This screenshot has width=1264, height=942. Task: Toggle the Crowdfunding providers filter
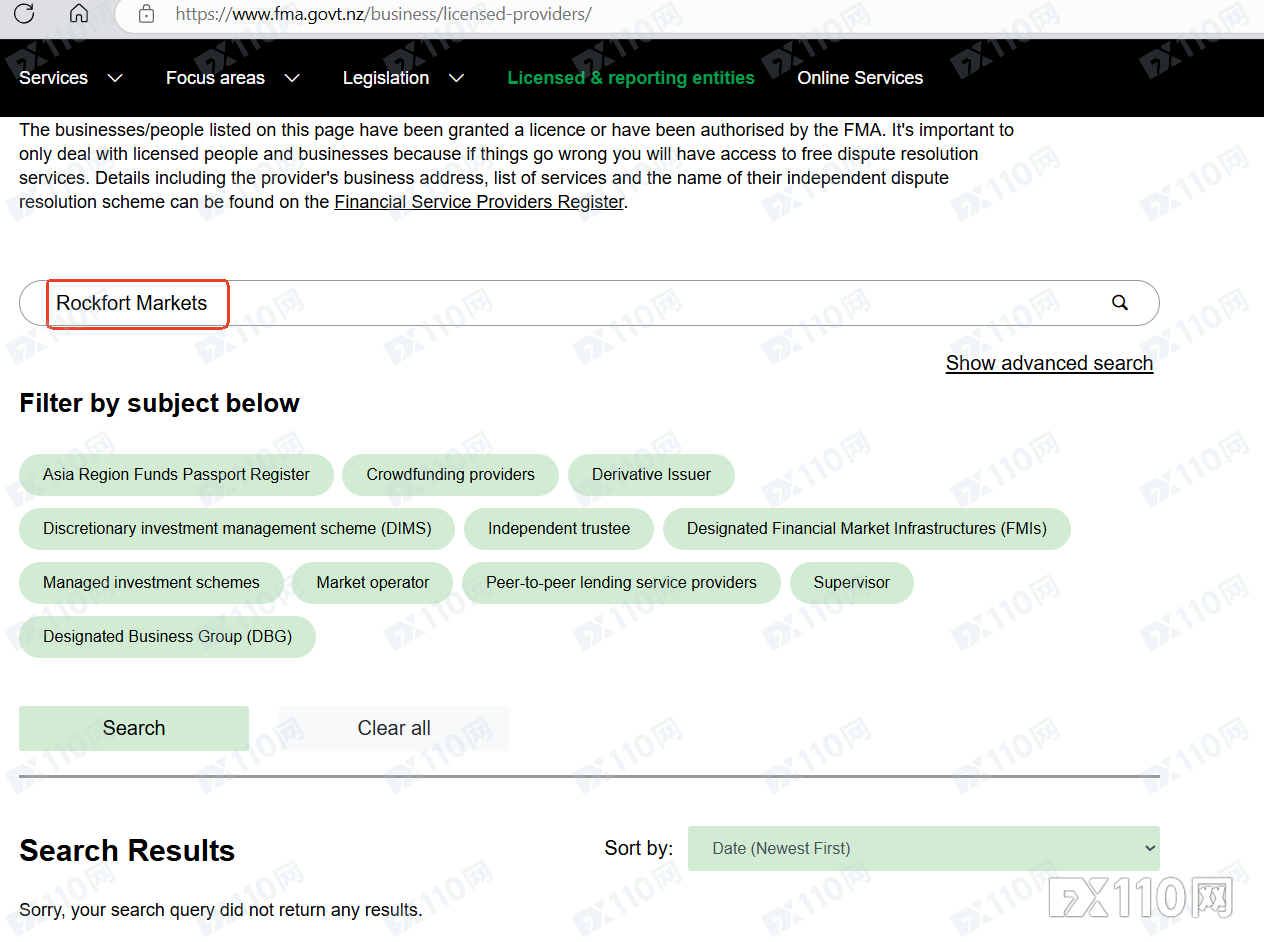pyautogui.click(x=450, y=475)
